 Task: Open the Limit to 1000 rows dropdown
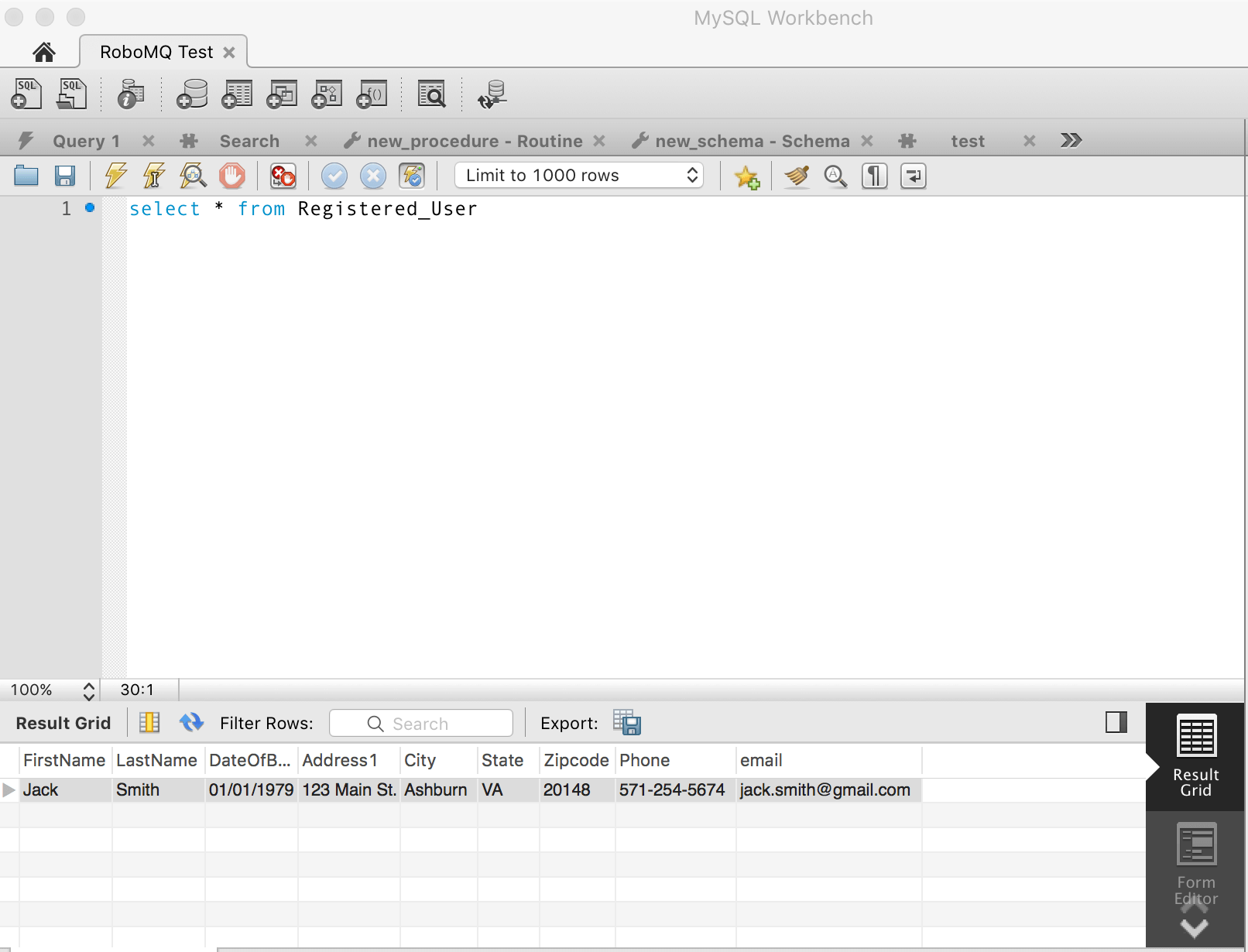[x=579, y=176]
